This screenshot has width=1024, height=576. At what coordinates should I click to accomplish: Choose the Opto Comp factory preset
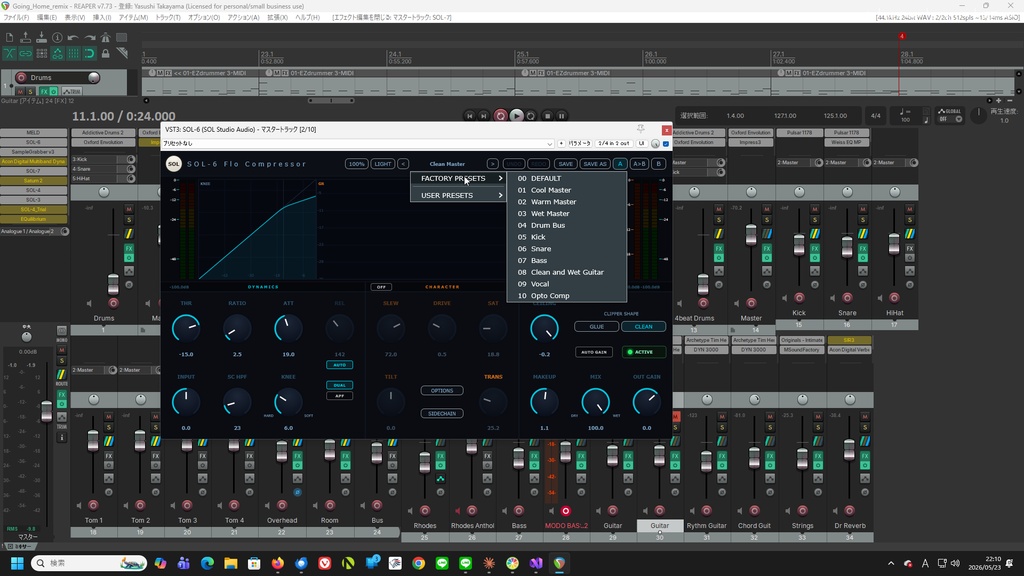(x=566, y=296)
